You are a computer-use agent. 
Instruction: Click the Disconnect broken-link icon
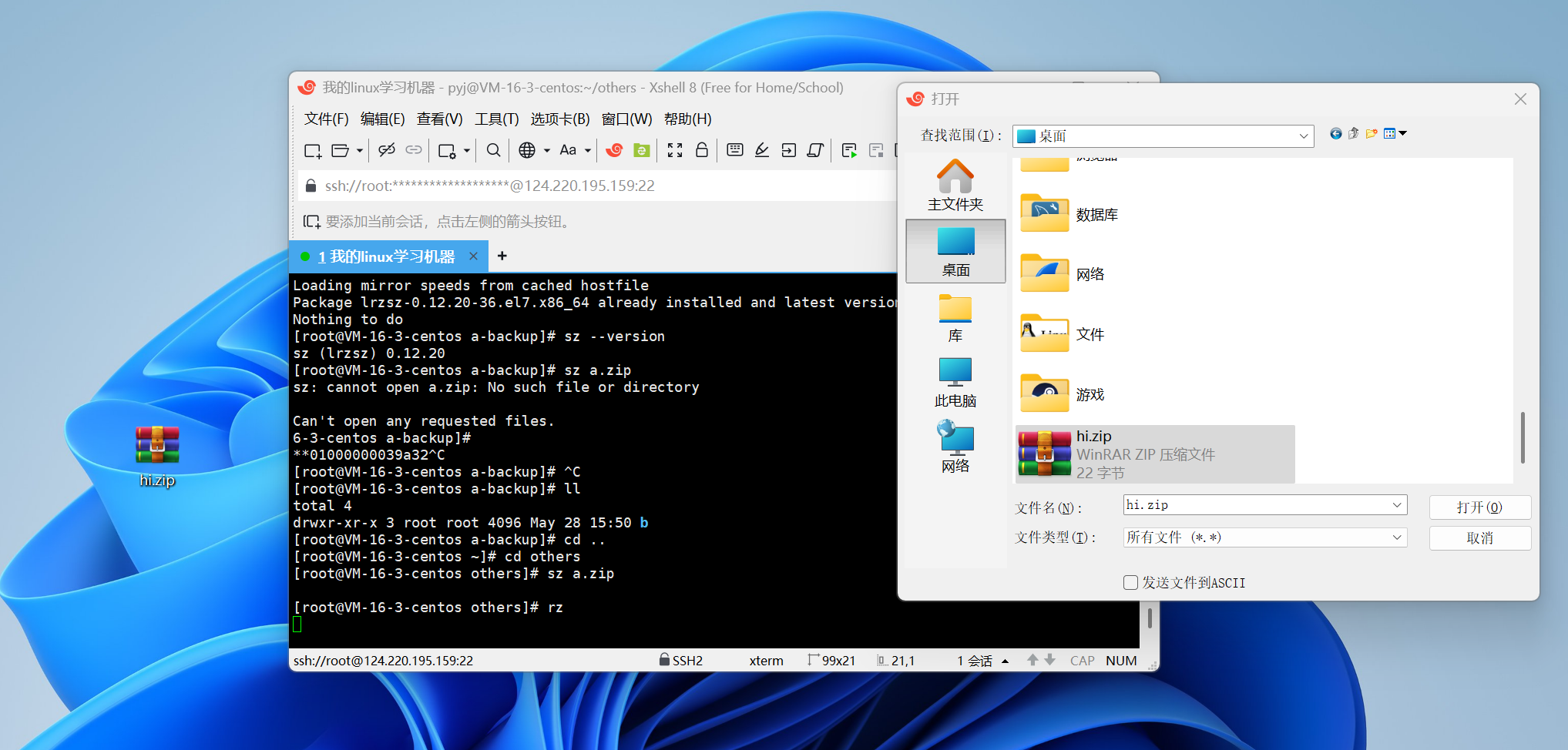387,150
